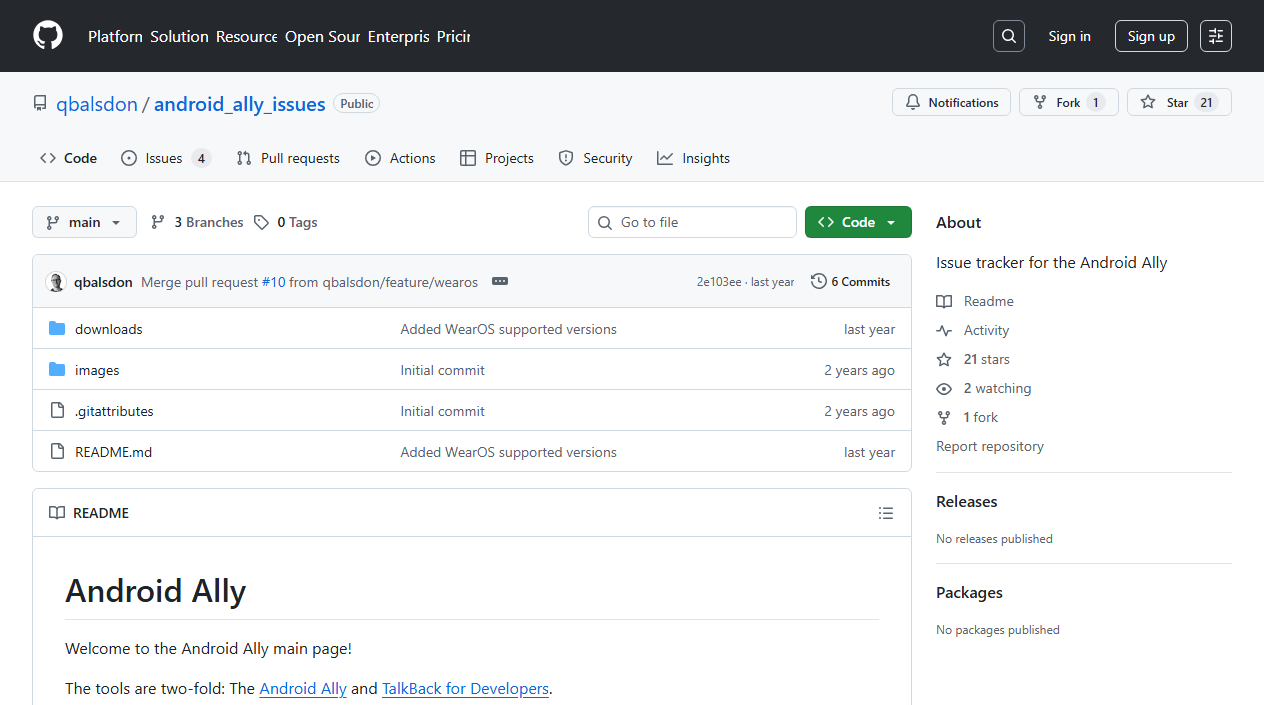Image resolution: width=1264 pixels, height=705 pixels.
Task: Expand the green Code dropdown button
Action: 858,222
